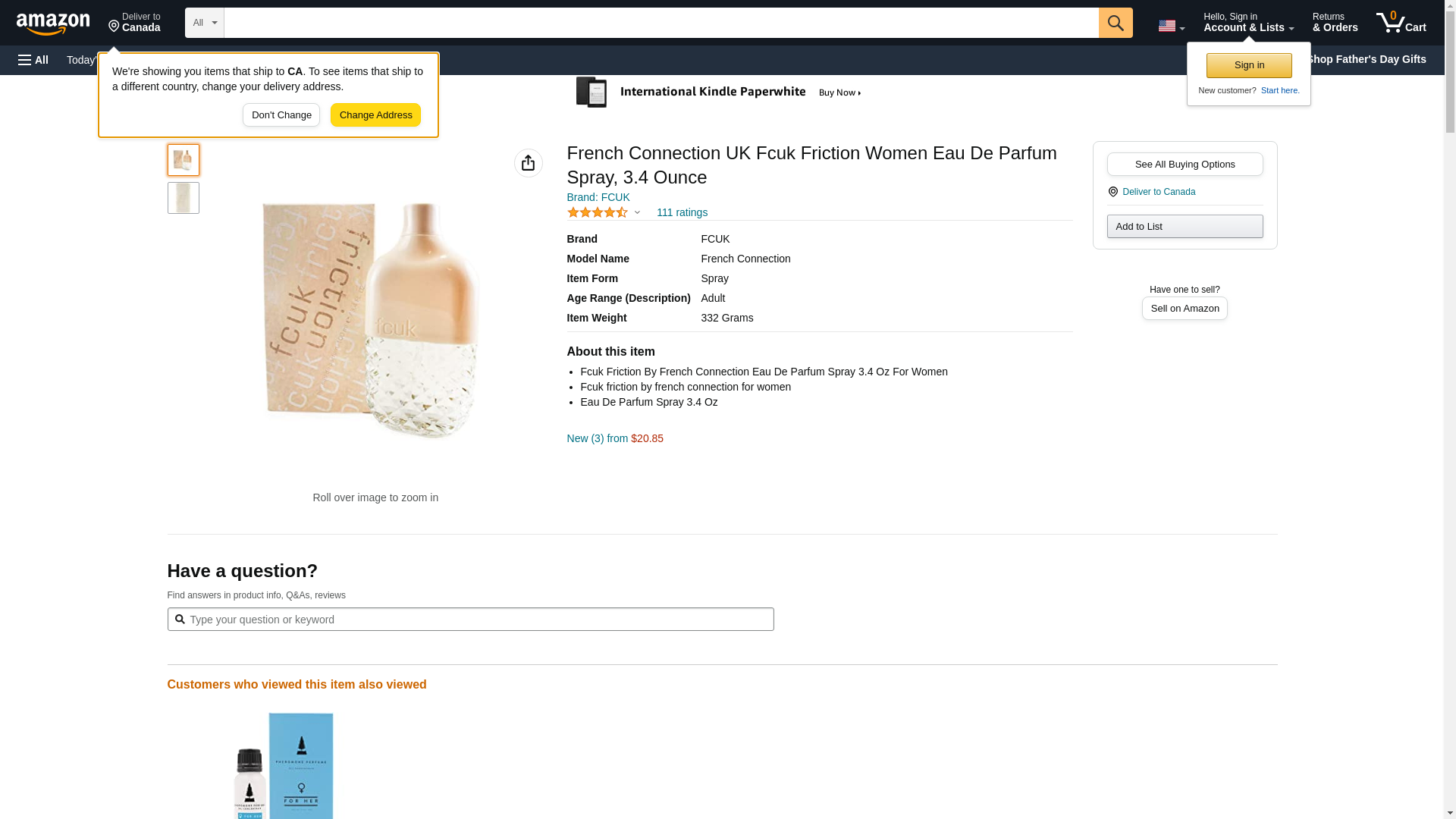
Task: Open Returns & Orders
Action: [x=1335, y=23]
